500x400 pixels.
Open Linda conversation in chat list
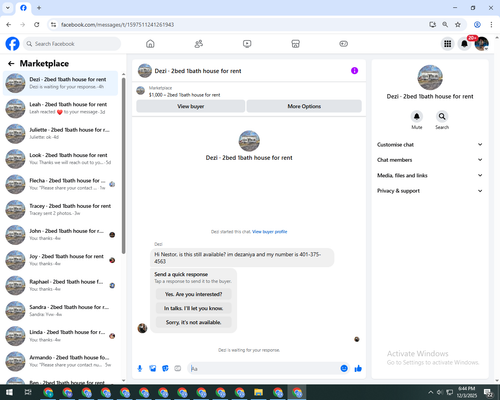[x=60, y=336]
